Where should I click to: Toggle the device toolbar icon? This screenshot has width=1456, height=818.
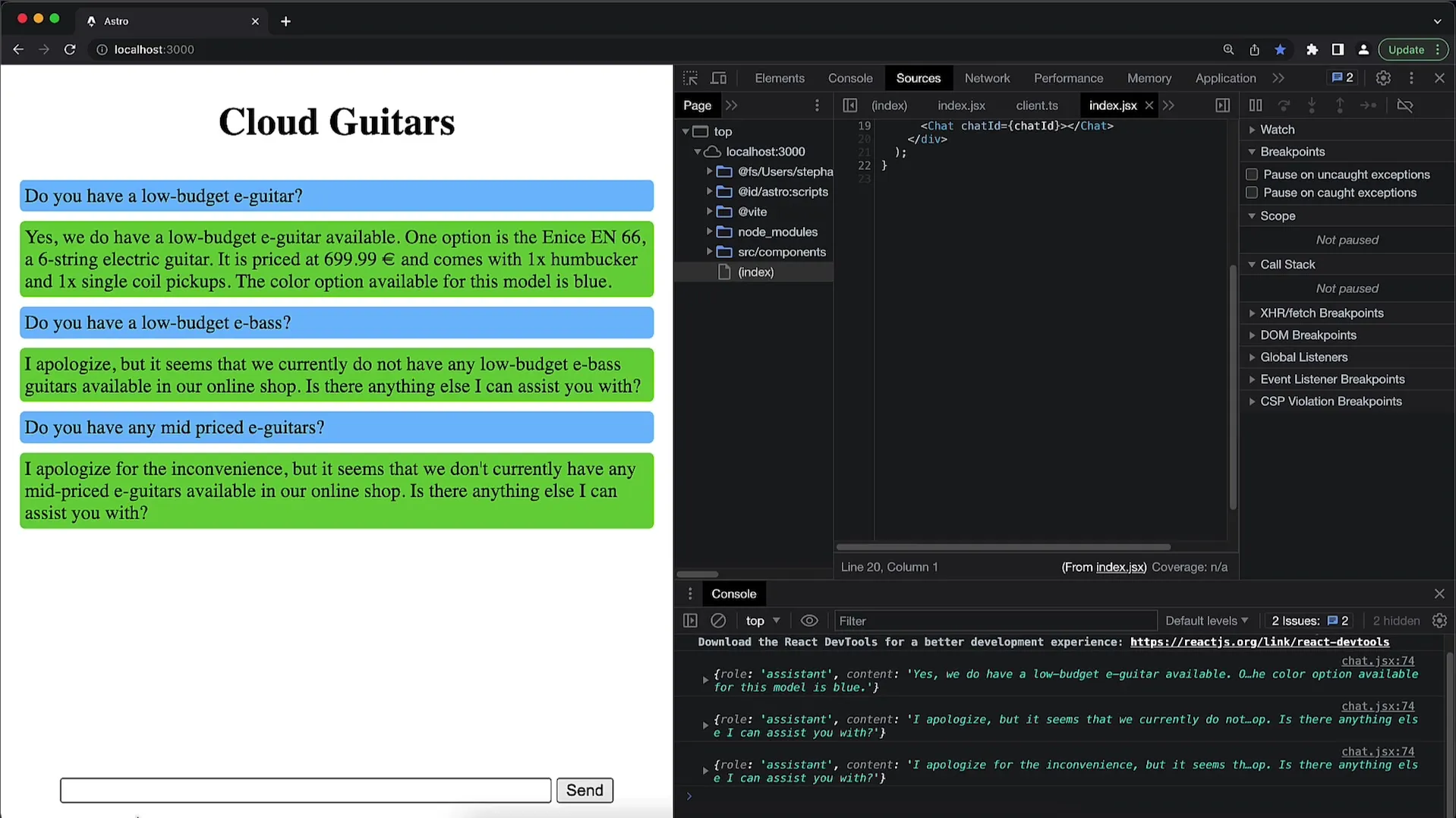click(718, 78)
